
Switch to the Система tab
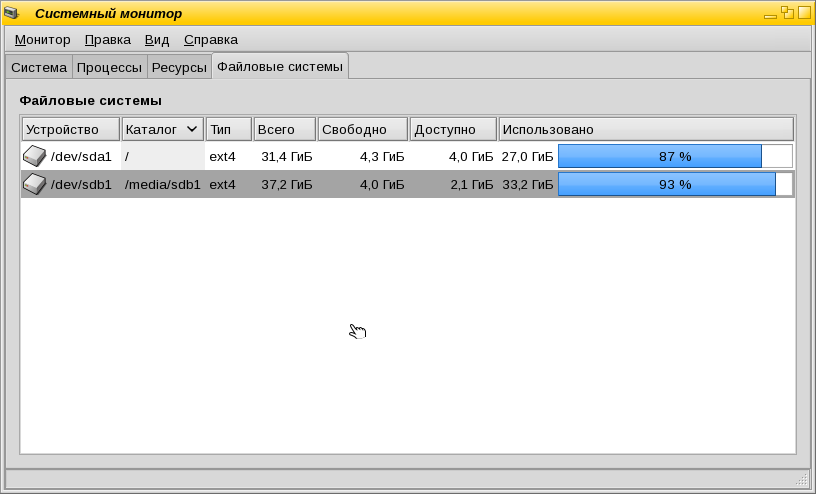39,68
